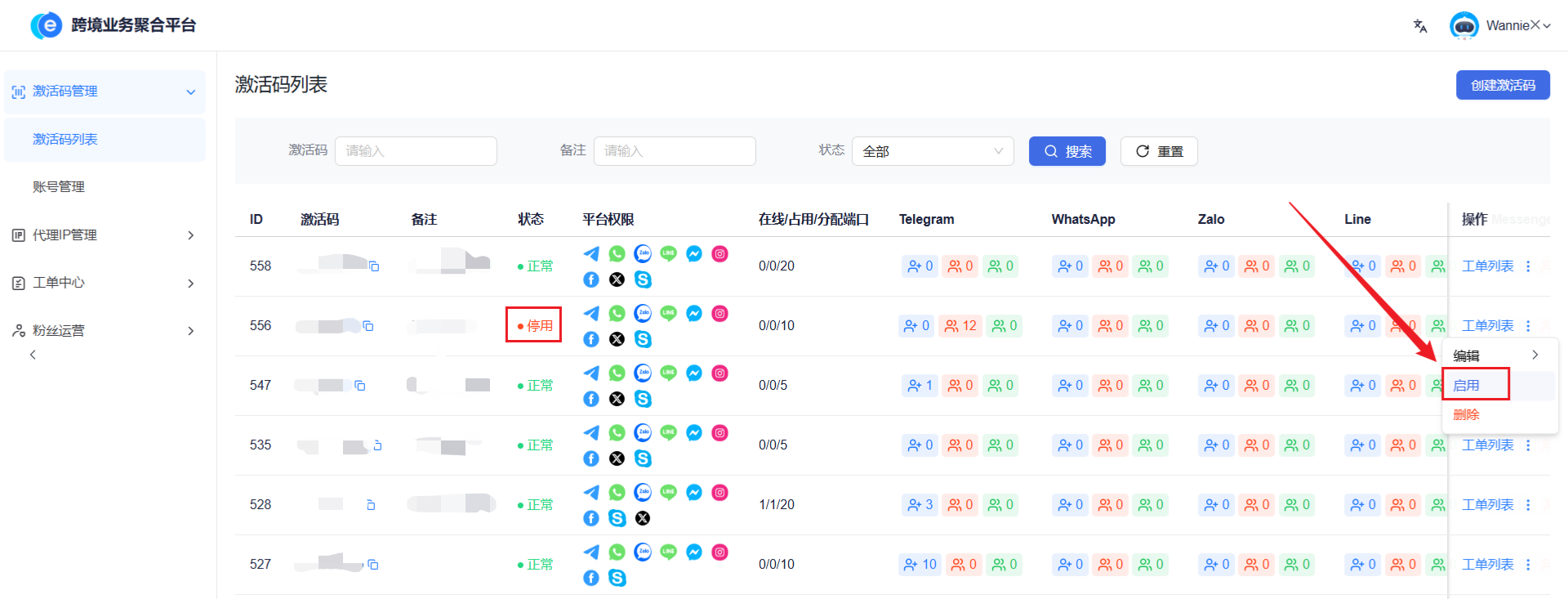1568x599 pixels.
Task: Open the three-dot more menu for row 558
Action: click(x=1528, y=266)
